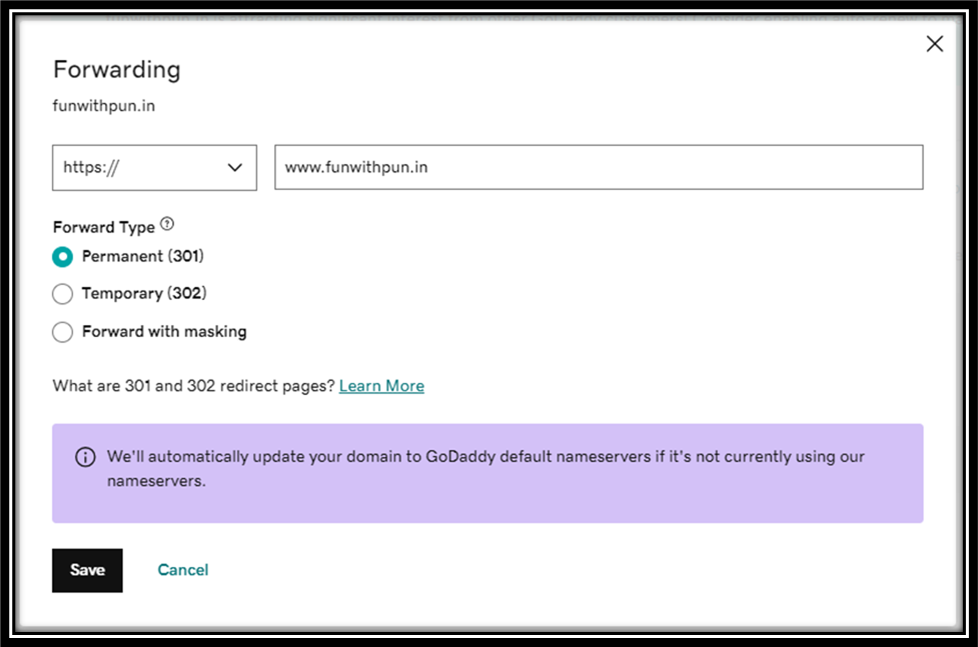Click the Cancel link

pyautogui.click(x=183, y=570)
